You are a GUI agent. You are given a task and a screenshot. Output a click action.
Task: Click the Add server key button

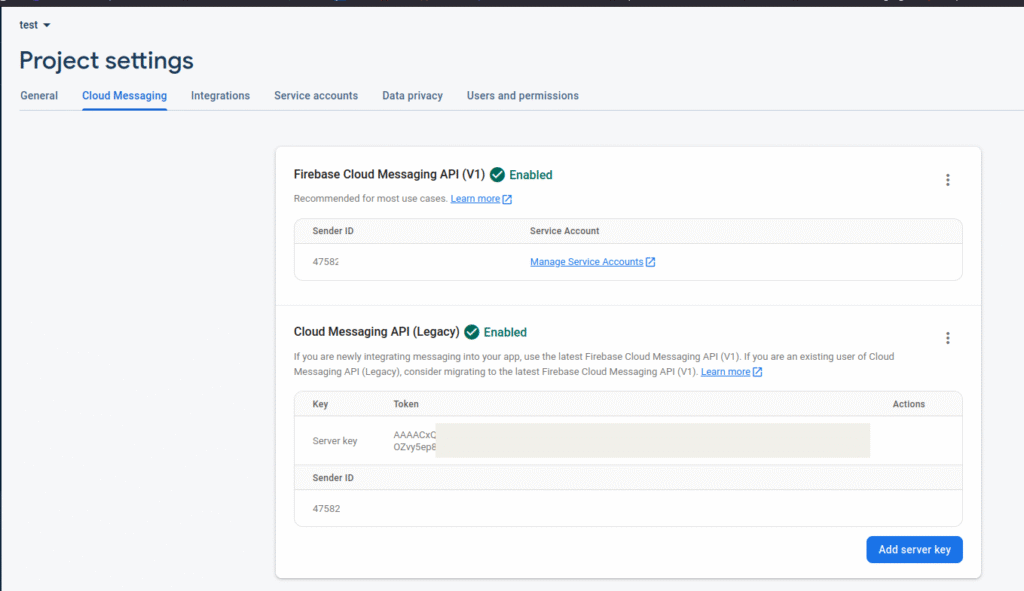coord(914,550)
